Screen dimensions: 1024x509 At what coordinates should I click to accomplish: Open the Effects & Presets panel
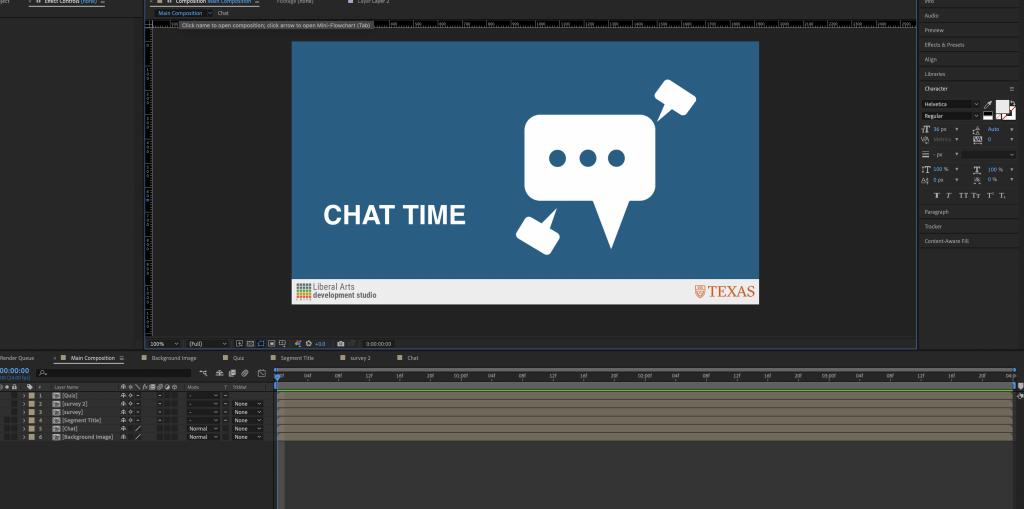944,45
